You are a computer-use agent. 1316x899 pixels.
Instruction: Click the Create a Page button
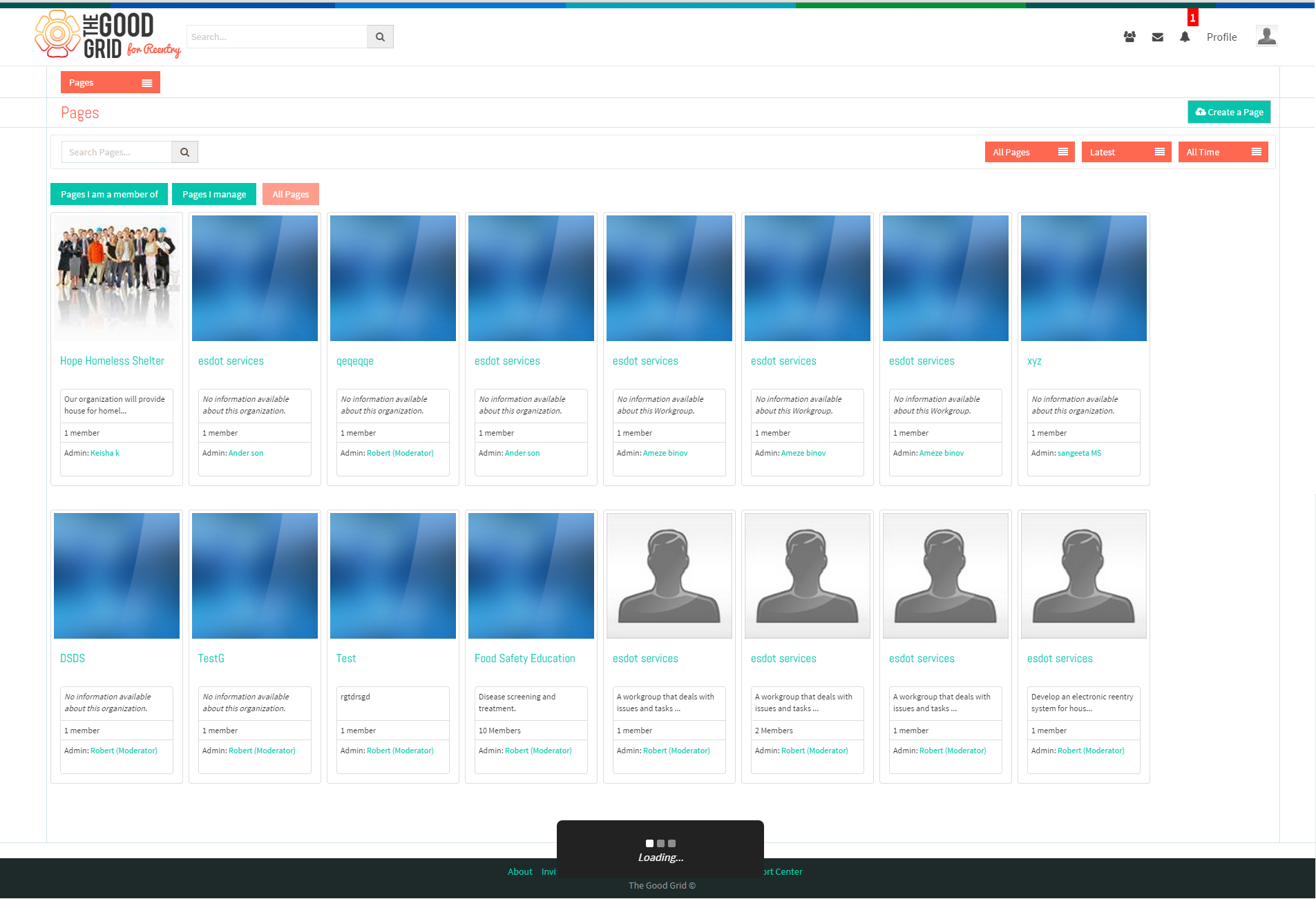click(x=1229, y=112)
